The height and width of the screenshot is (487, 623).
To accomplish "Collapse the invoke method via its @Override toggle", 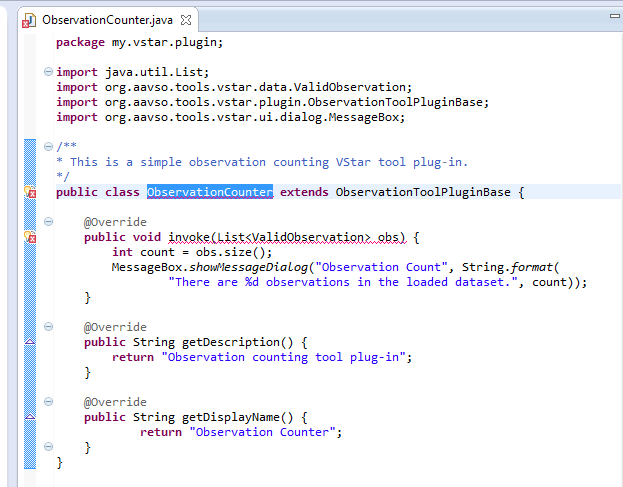I will 48,222.
